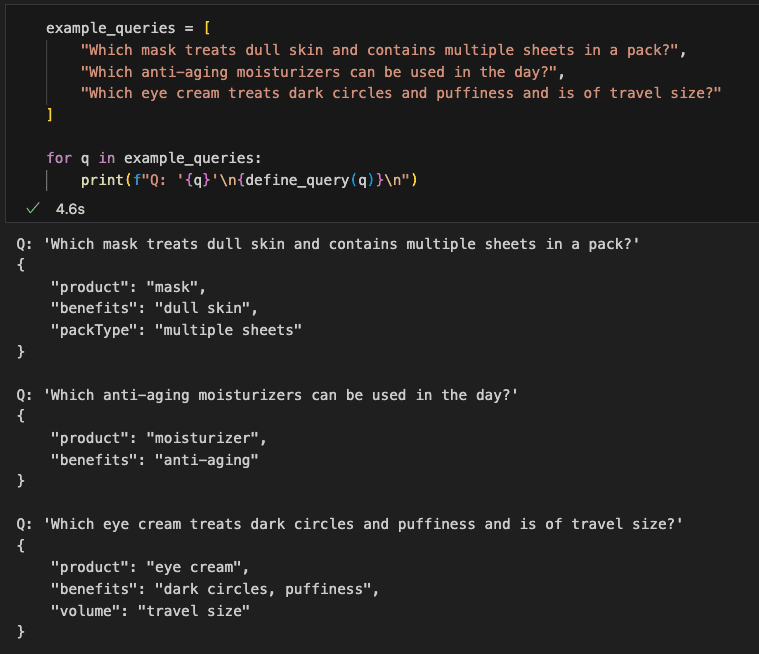Click the second output question about moisturizers
Viewport: 759px width, 654px height.
click(x=267, y=395)
